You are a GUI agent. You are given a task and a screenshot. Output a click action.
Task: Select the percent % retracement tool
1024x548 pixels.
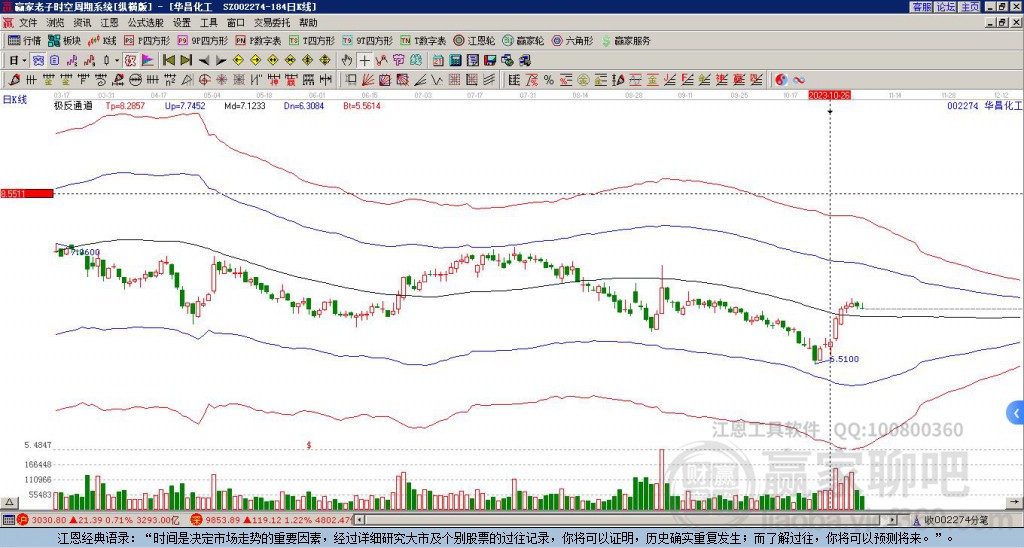549,80
